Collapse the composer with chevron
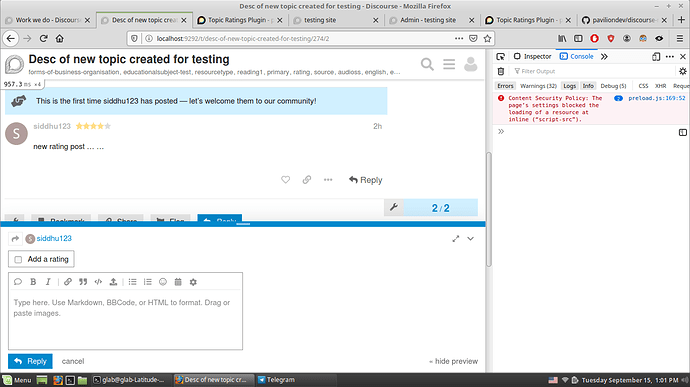690x387 pixels. 470,239
